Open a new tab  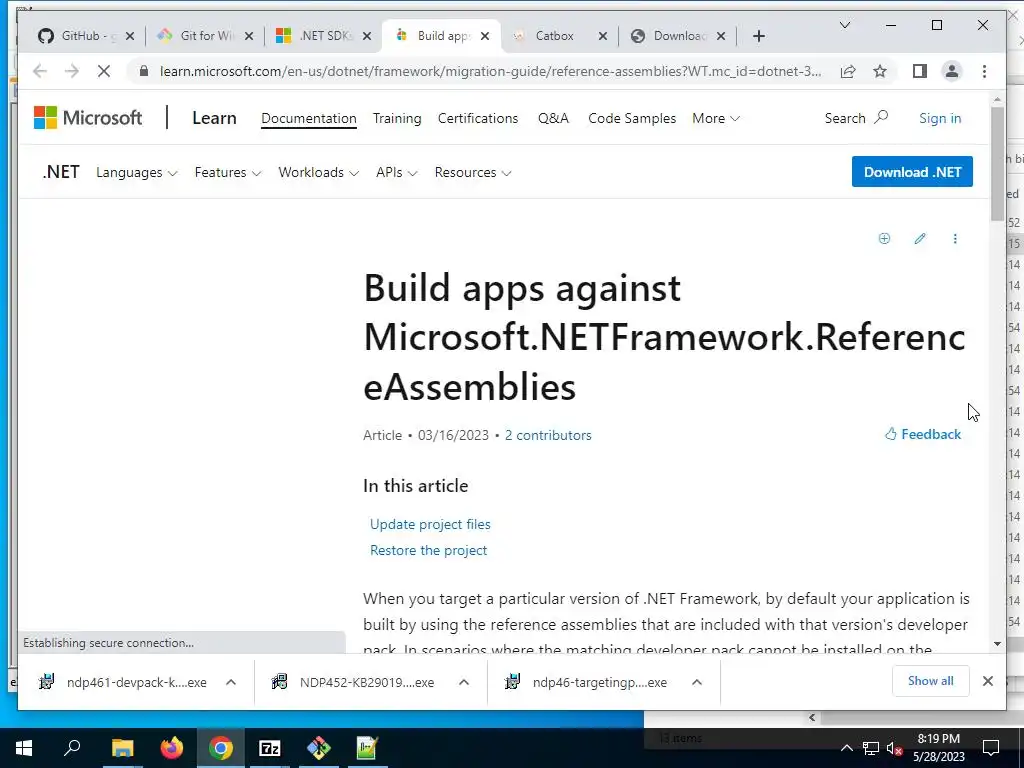coord(758,36)
